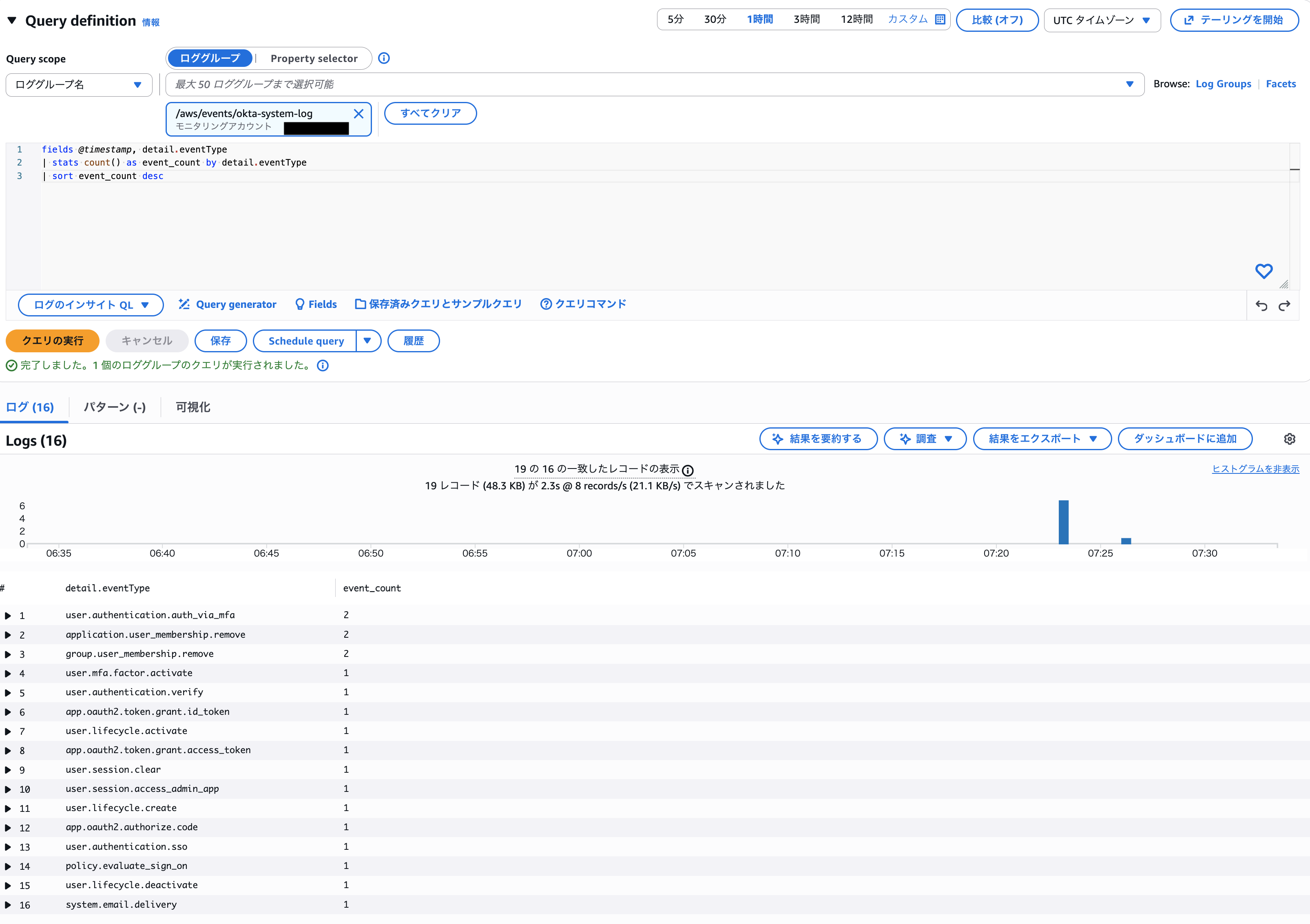Open the ログのインサイト QL language dropdown

click(91, 305)
